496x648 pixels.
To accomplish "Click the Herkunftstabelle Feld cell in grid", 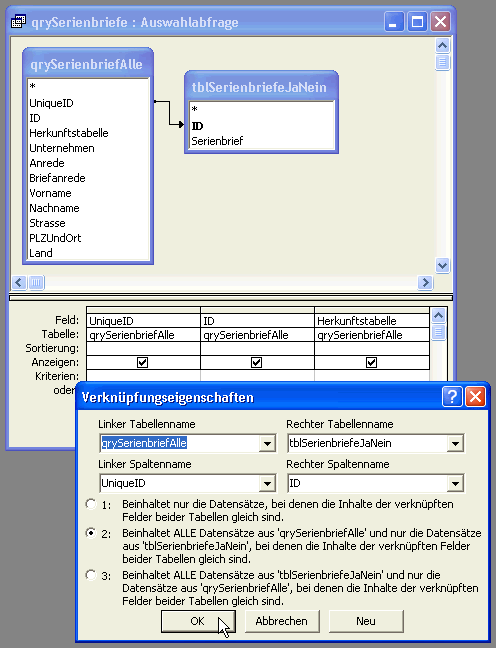I will [x=372, y=321].
